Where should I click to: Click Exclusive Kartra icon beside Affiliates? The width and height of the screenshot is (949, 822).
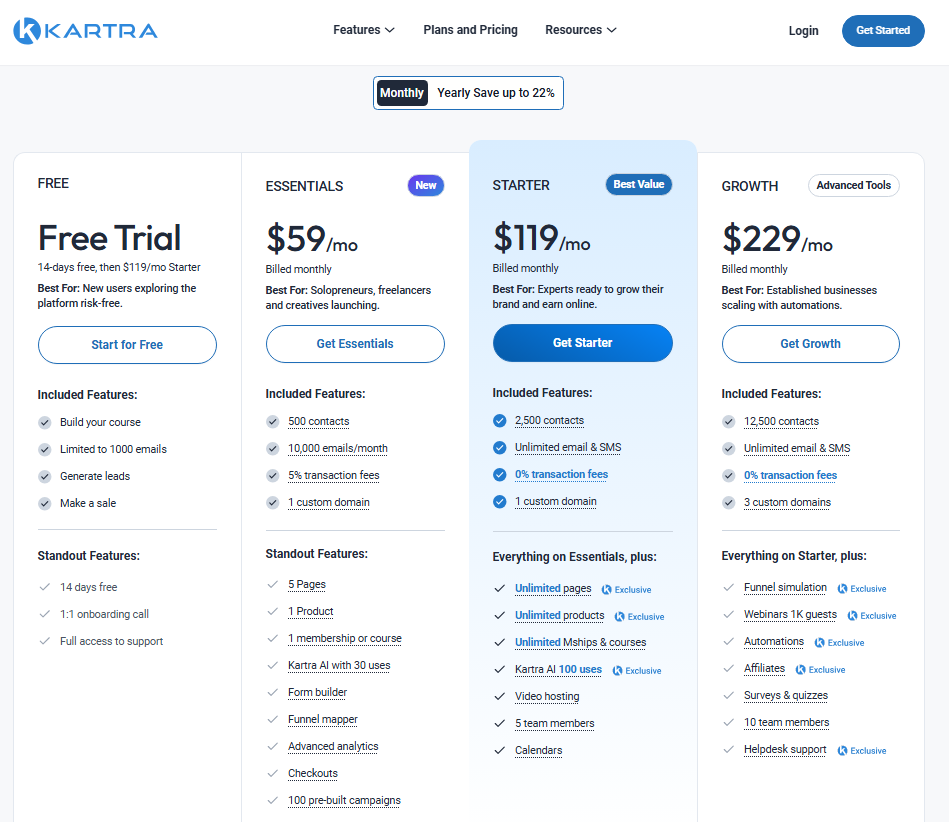[800, 669]
